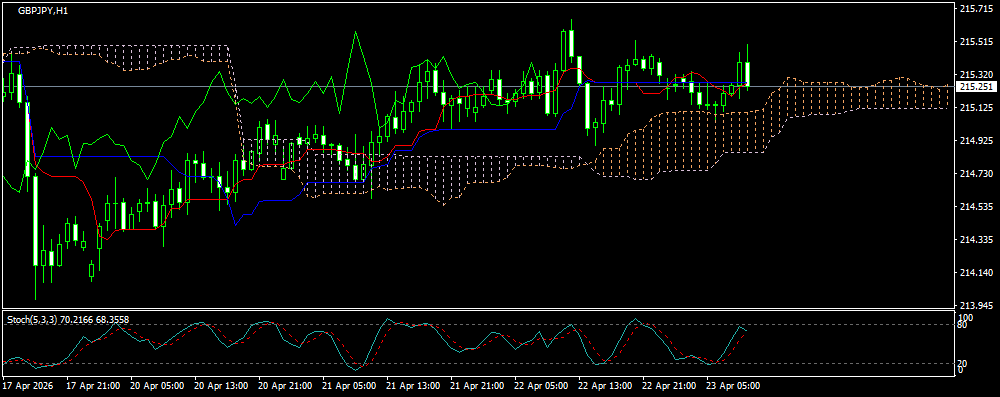Click the 21 Apr 13:00 time label
Image resolution: width=1000 pixels, height=397 pixels.
[x=413, y=386]
